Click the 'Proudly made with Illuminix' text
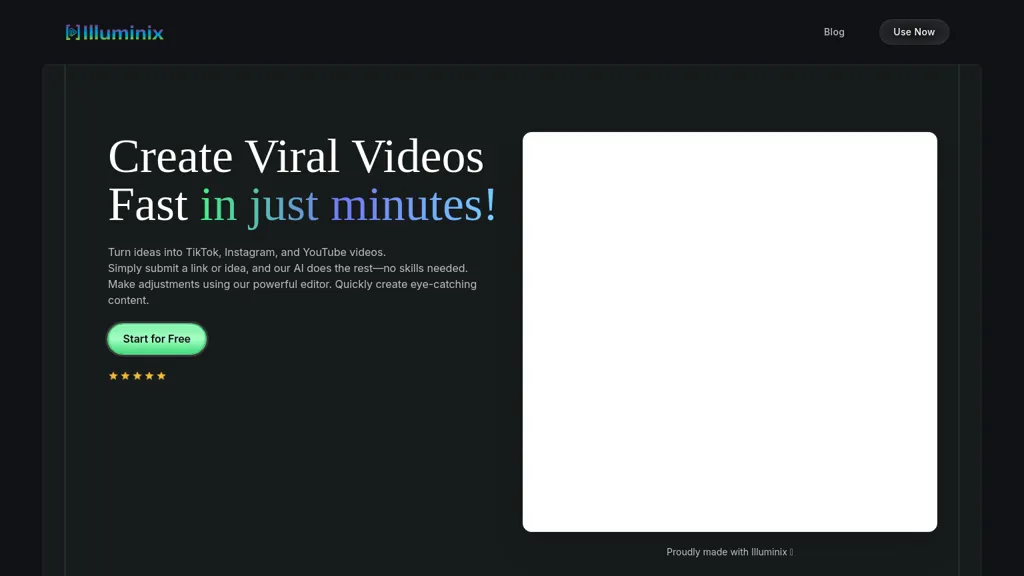 pyautogui.click(x=729, y=552)
